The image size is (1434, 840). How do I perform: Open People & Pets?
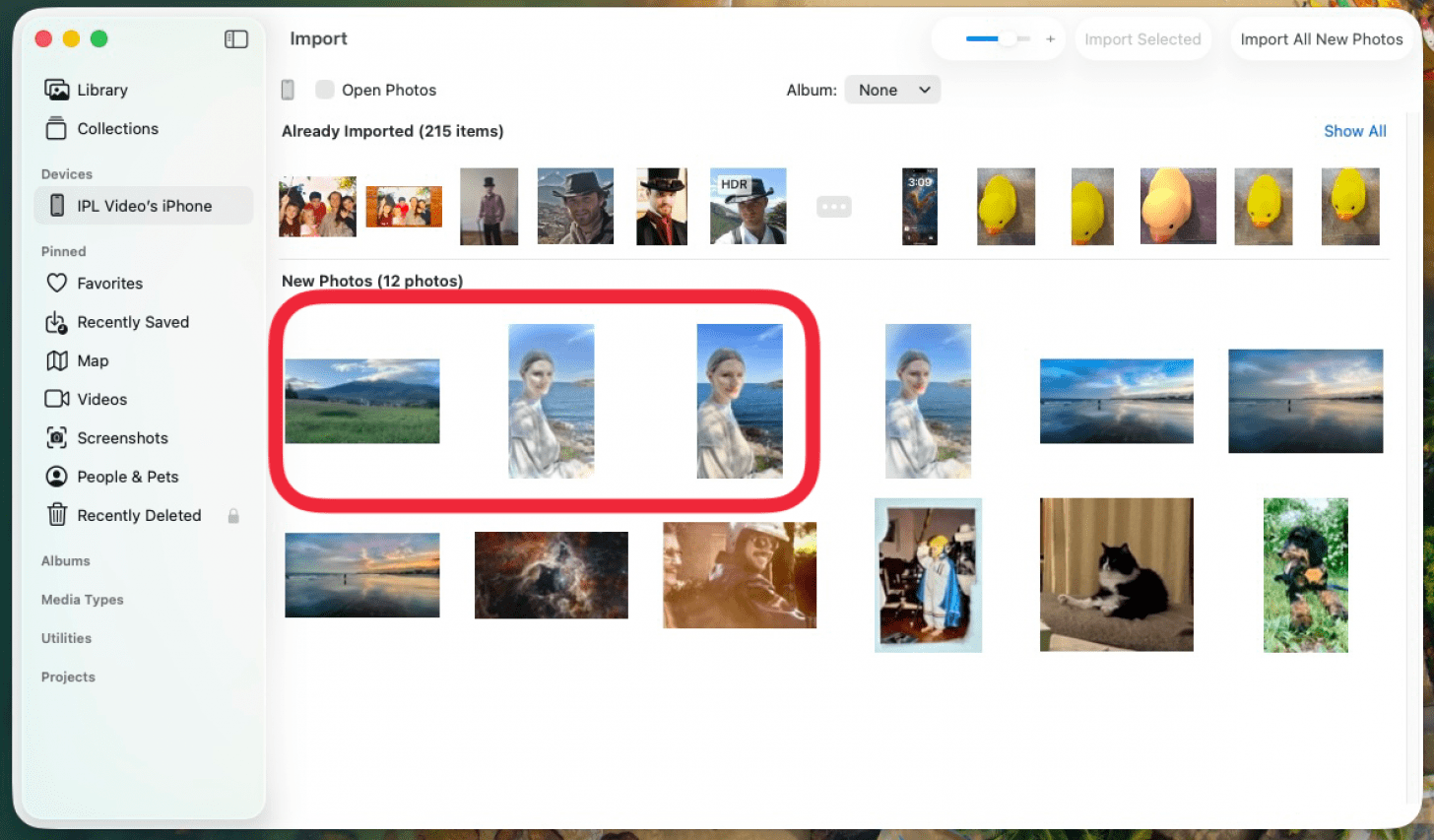pos(127,477)
